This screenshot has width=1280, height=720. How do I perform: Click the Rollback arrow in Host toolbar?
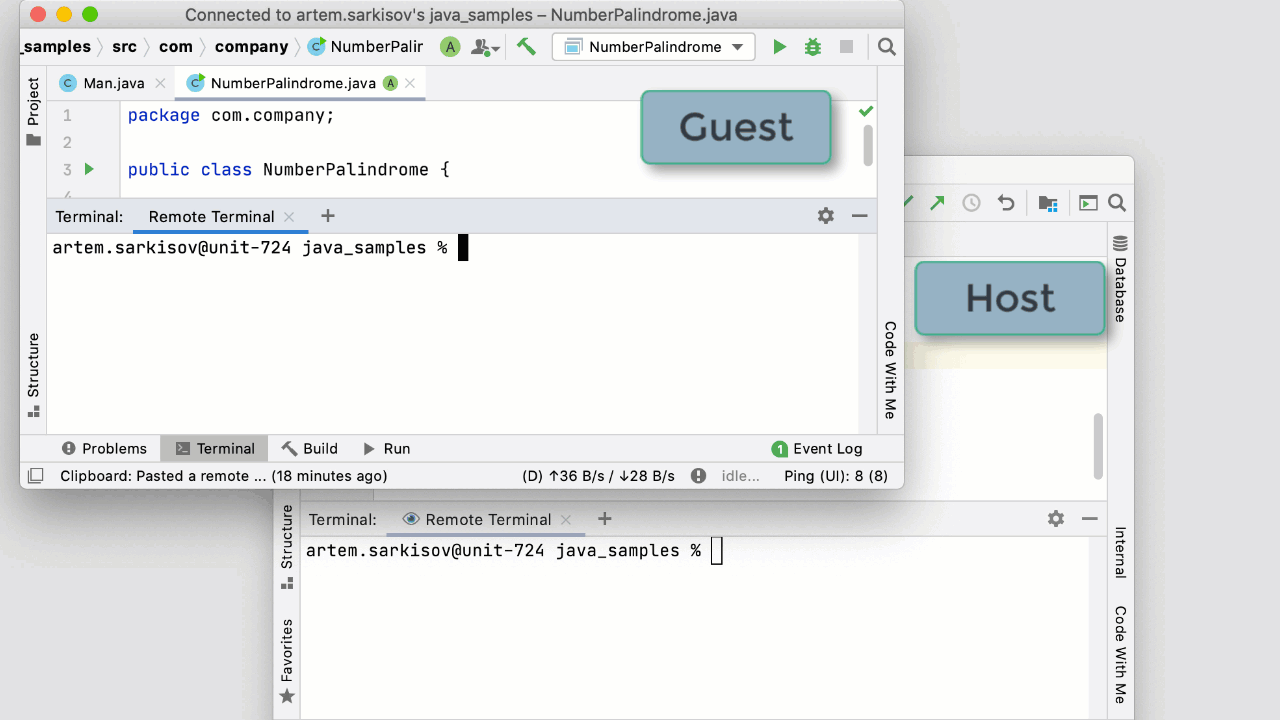pos(1006,203)
